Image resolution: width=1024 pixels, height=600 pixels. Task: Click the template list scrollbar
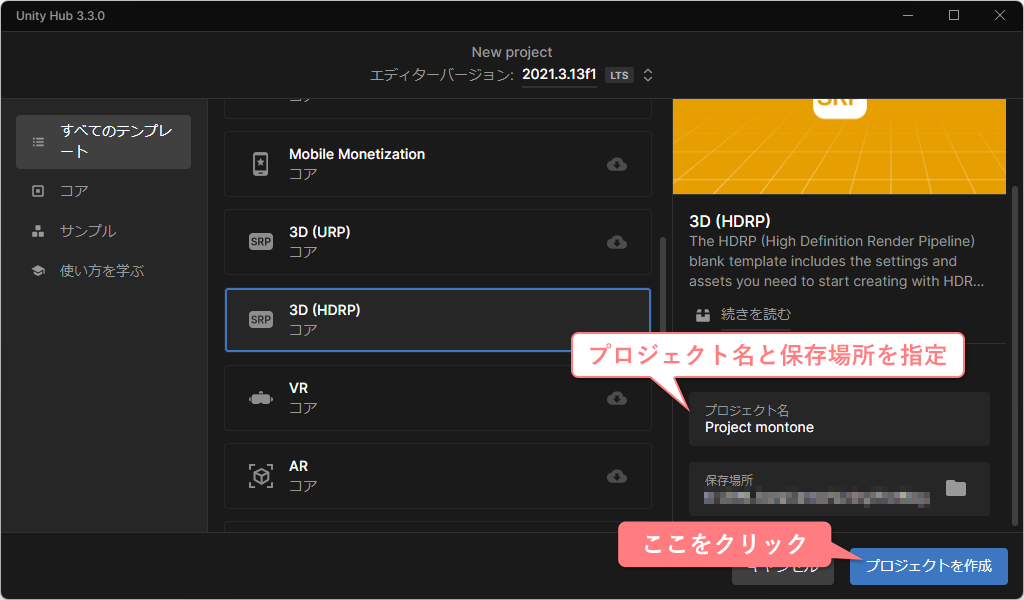point(663,287)
